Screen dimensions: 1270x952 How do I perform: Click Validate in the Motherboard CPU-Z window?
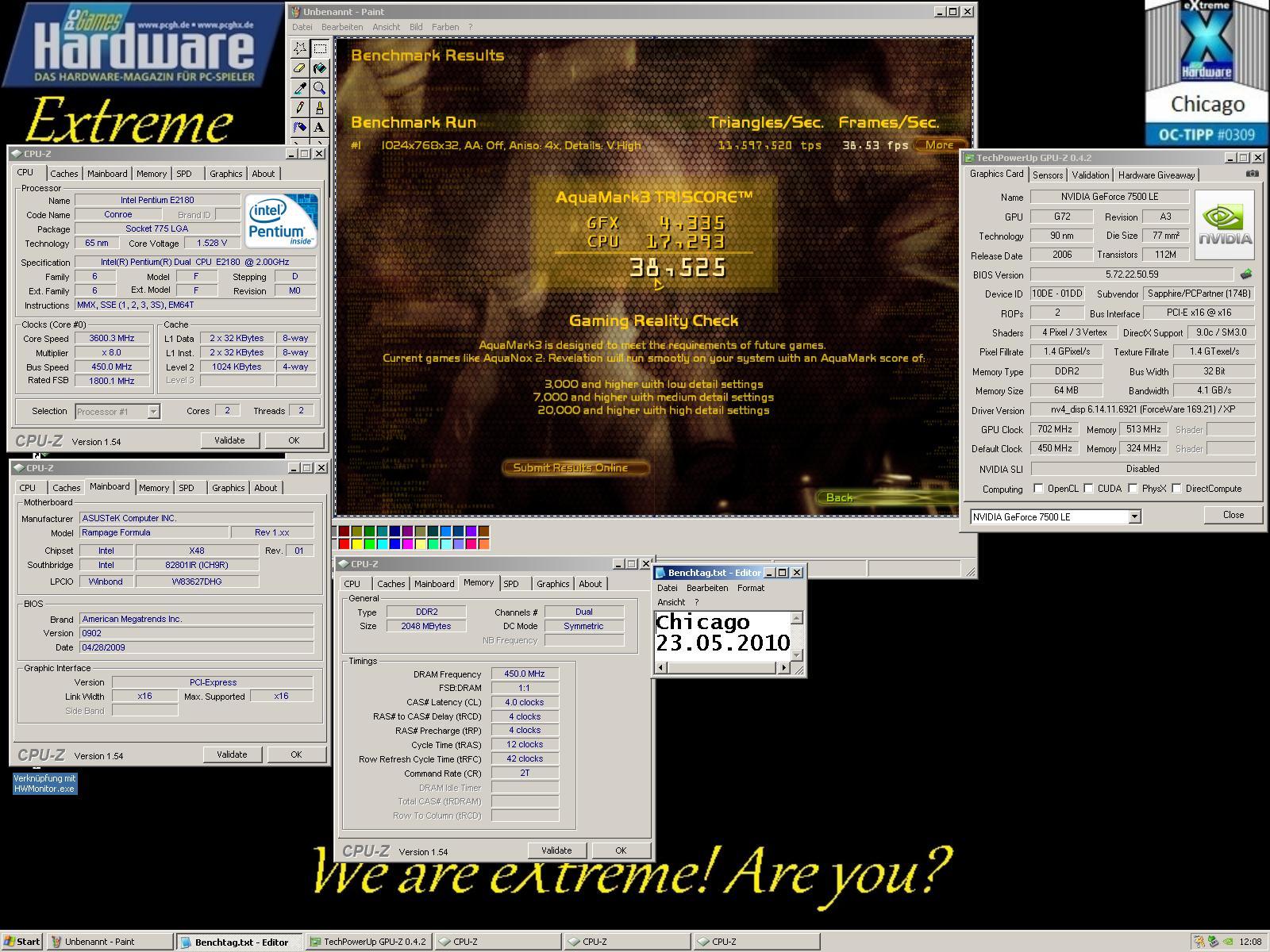232,754
